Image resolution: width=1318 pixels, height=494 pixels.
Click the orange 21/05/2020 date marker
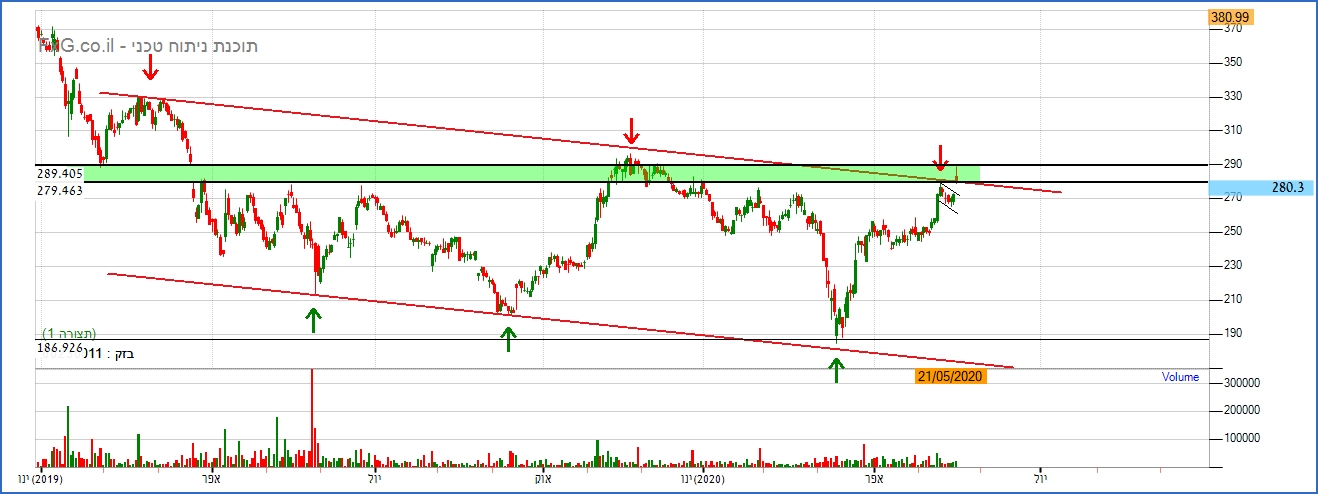(x=951, y=377)
